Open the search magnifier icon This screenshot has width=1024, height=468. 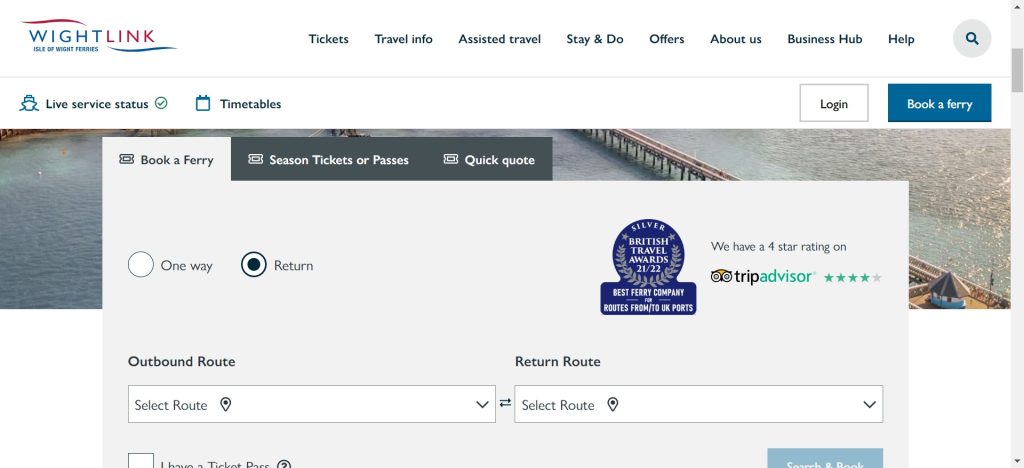tap(971, 39)
